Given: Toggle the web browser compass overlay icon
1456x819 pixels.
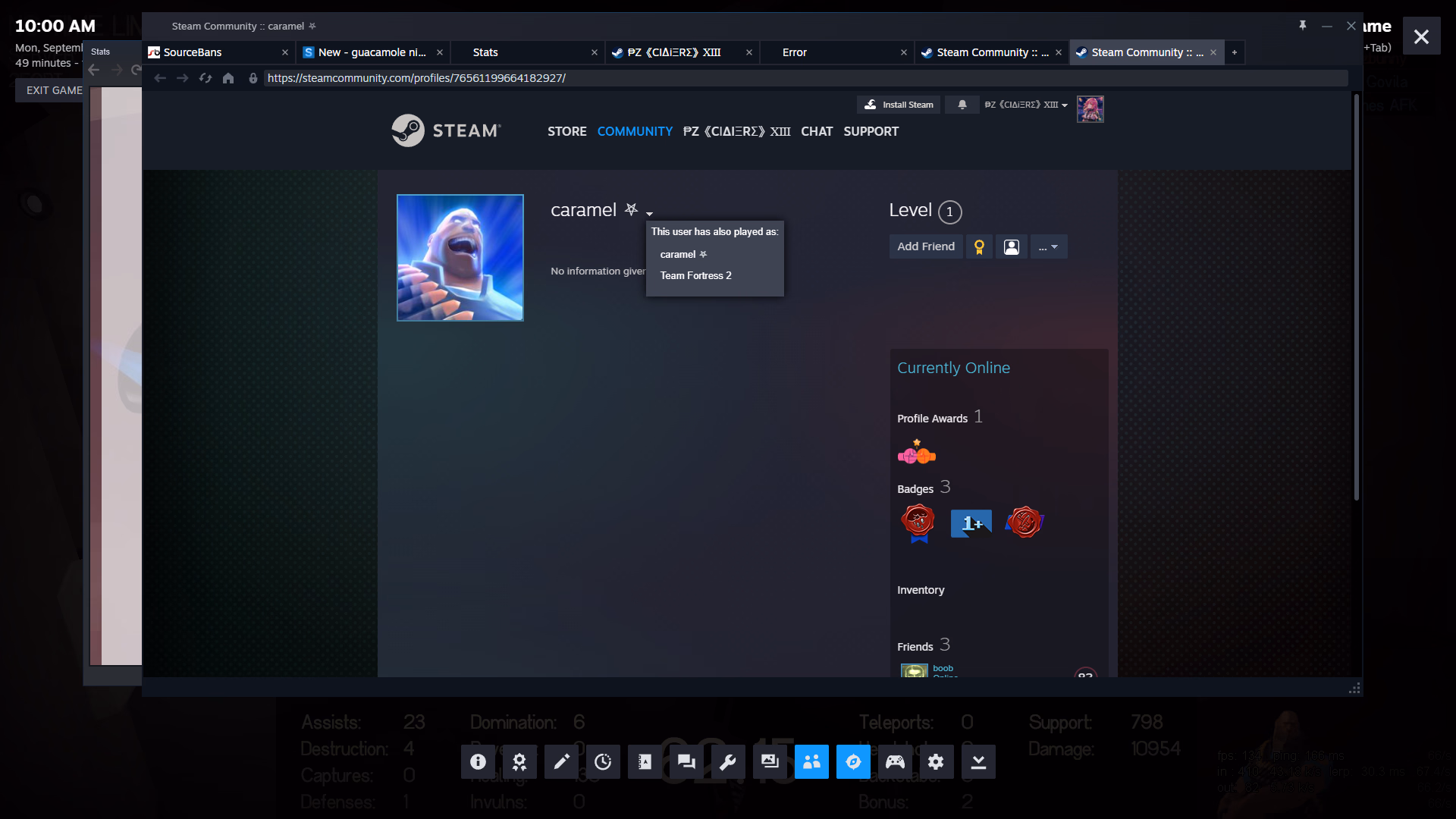Looking at the screenshot, I should (x=853, y=761).
